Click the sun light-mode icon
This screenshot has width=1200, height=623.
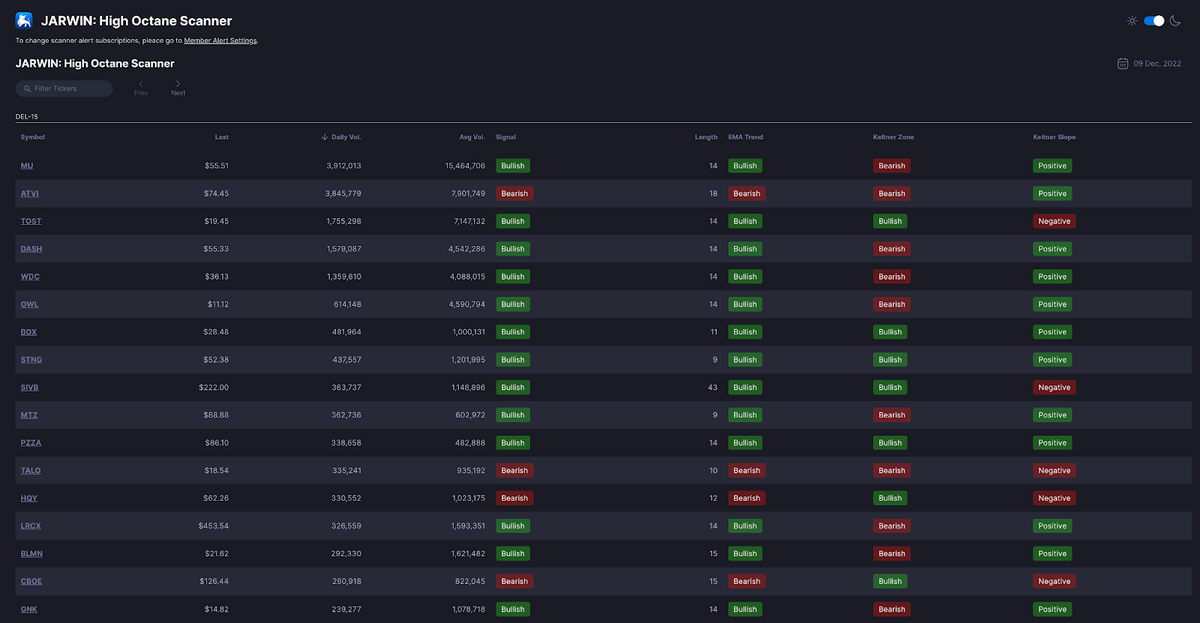(1132, 20)
